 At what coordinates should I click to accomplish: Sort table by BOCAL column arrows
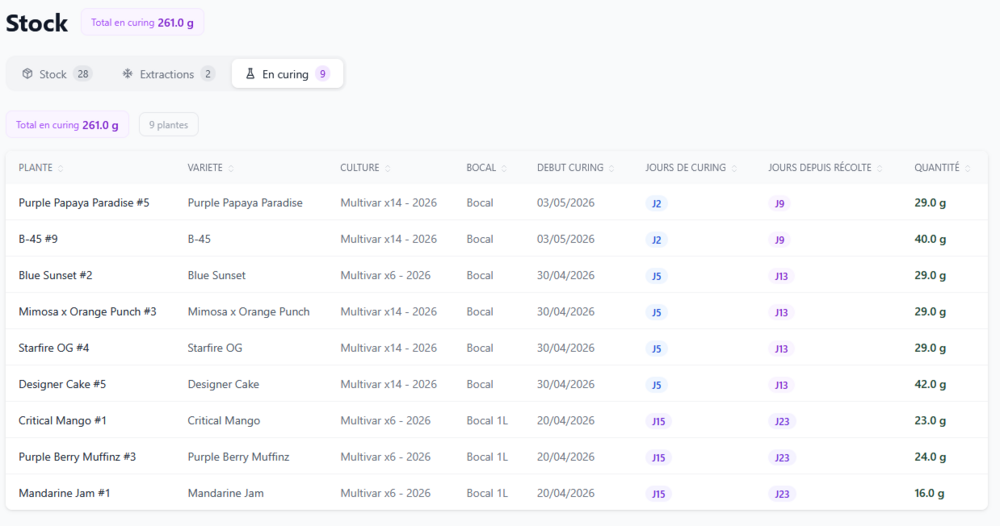504,168
